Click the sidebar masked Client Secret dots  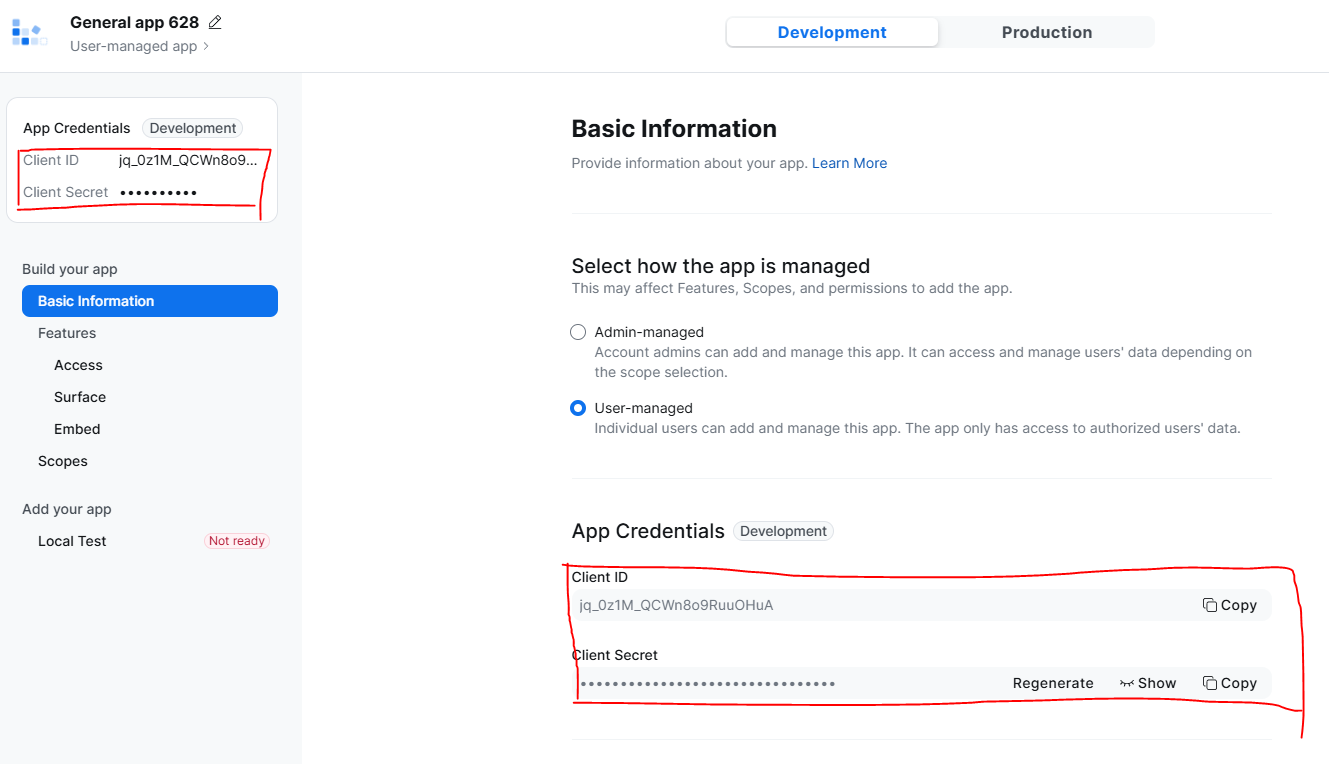pos(158,192)
